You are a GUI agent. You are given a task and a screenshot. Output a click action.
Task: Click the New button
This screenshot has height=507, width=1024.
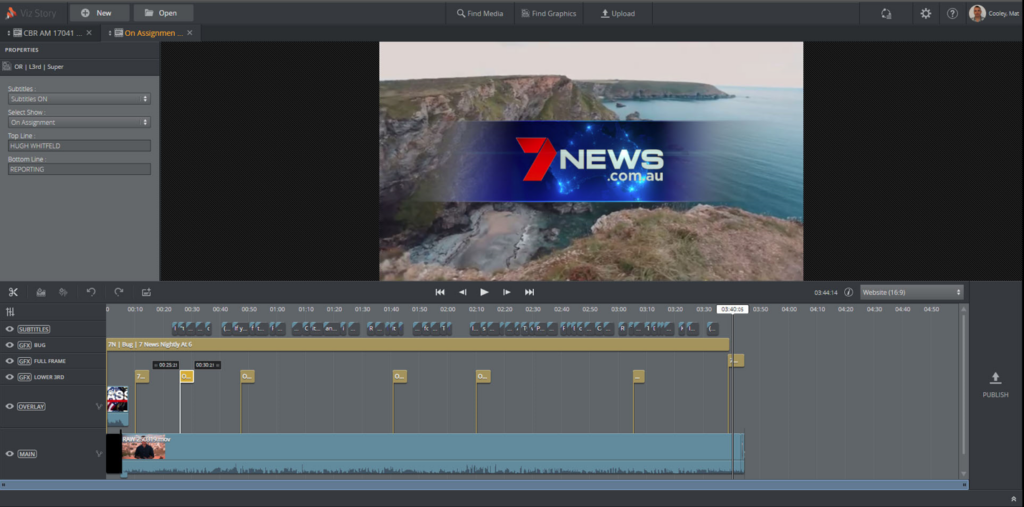[99, 13]
